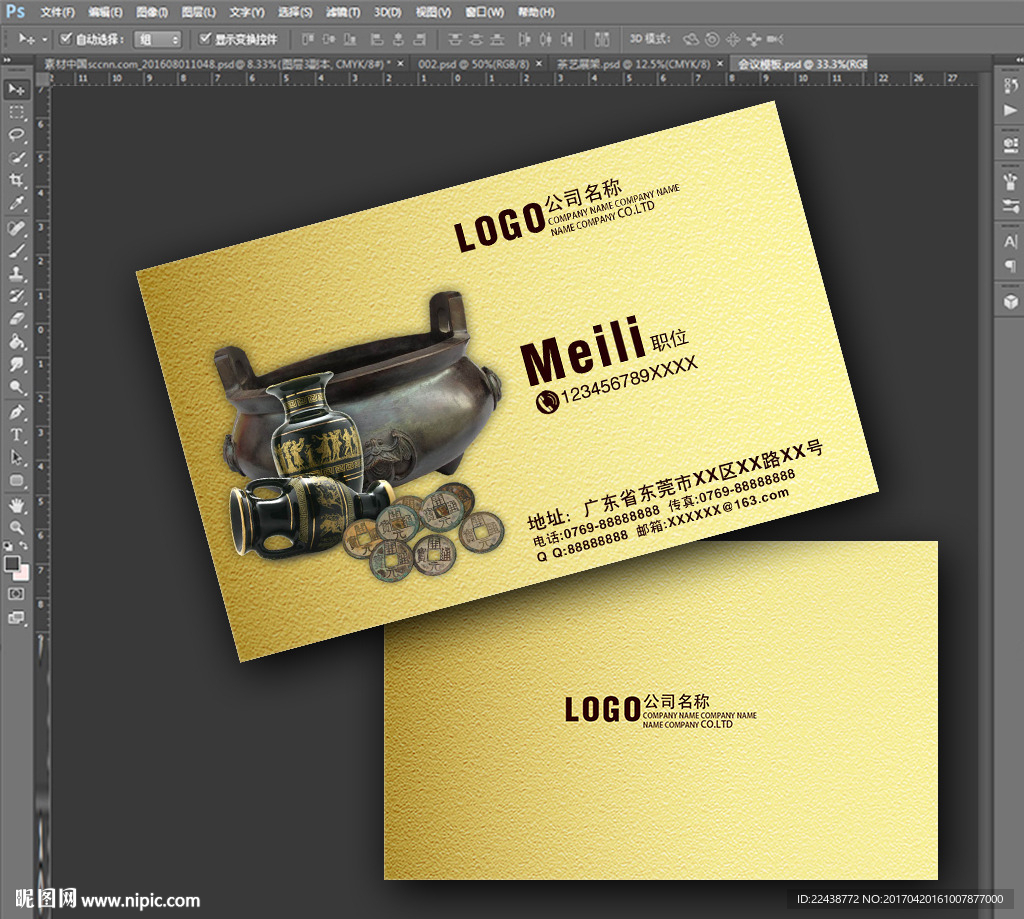Select the Hand tool
This screenshot has height=919, width=1024.
coord(16,506)
